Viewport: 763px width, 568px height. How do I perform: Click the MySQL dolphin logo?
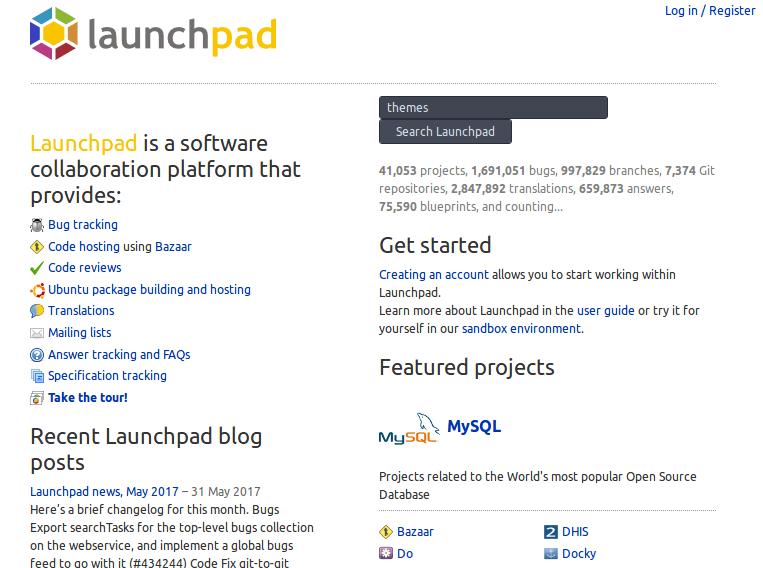(x=408, y=428)
